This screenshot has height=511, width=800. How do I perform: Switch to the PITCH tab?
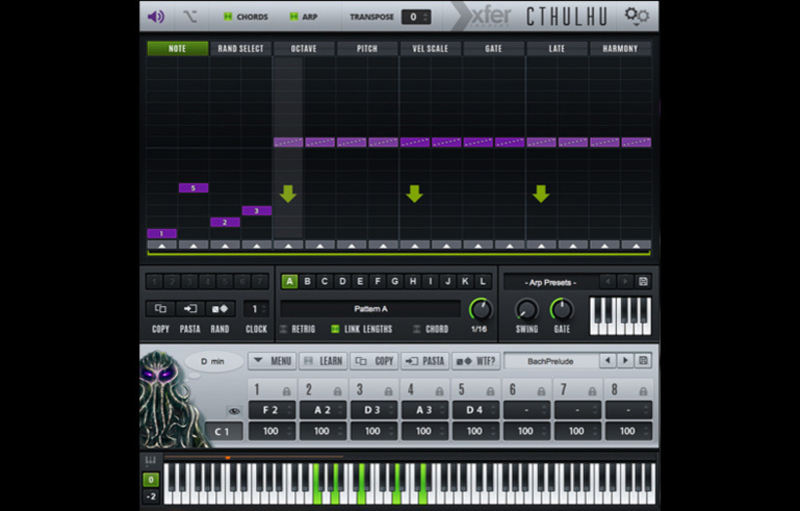pos(367,48)
